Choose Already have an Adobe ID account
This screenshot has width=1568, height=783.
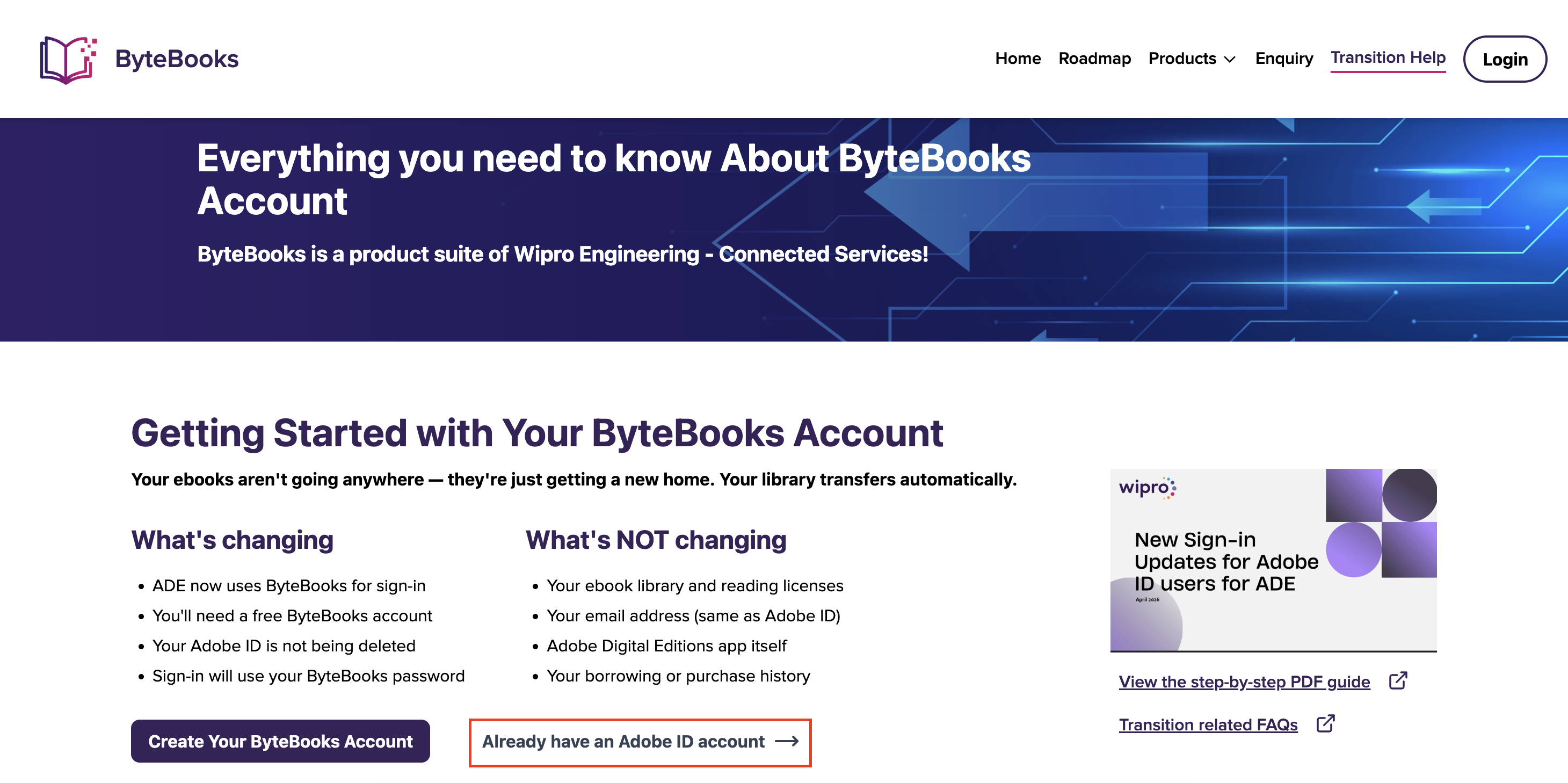pos(640,742)
